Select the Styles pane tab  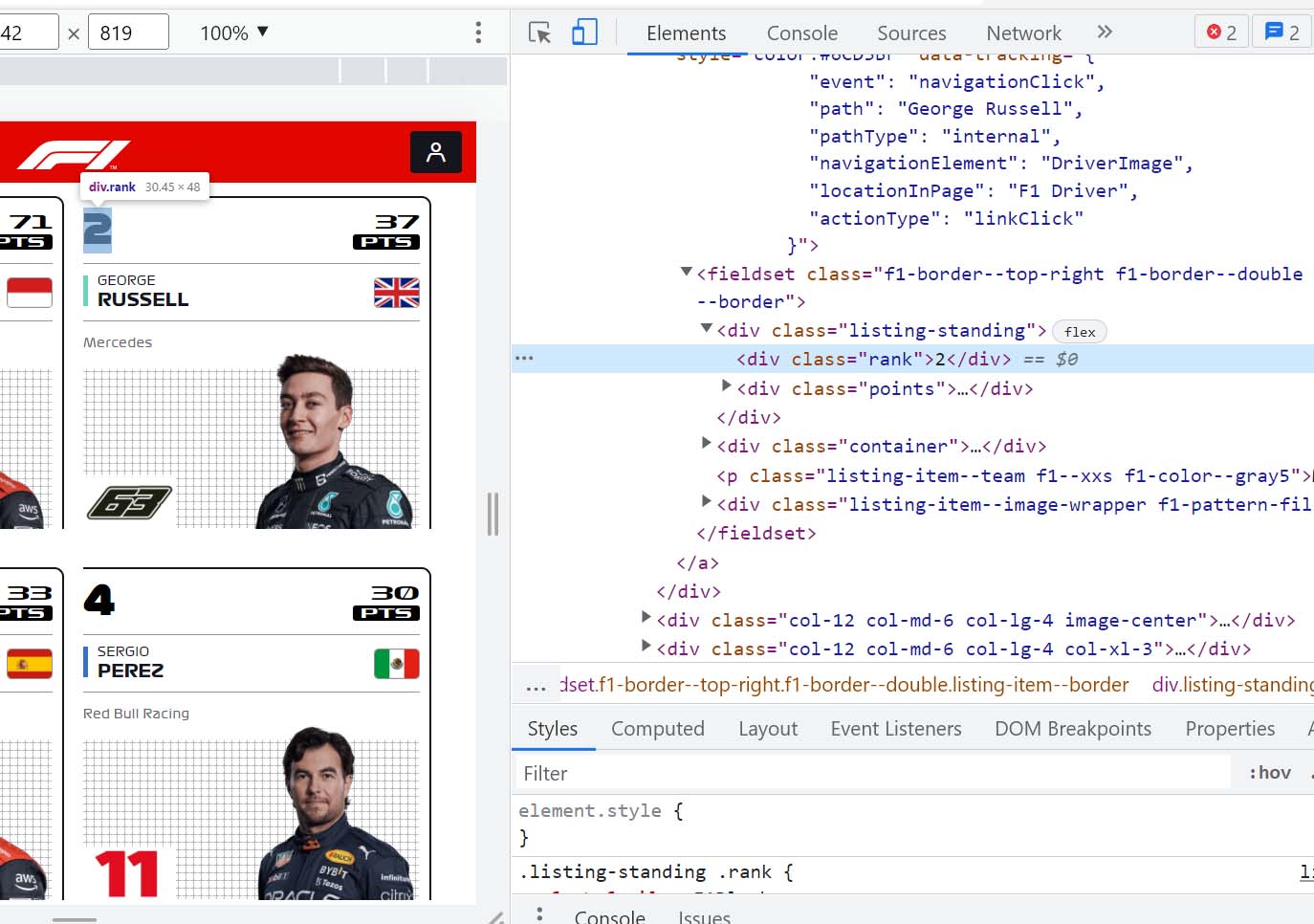[553, 729]
